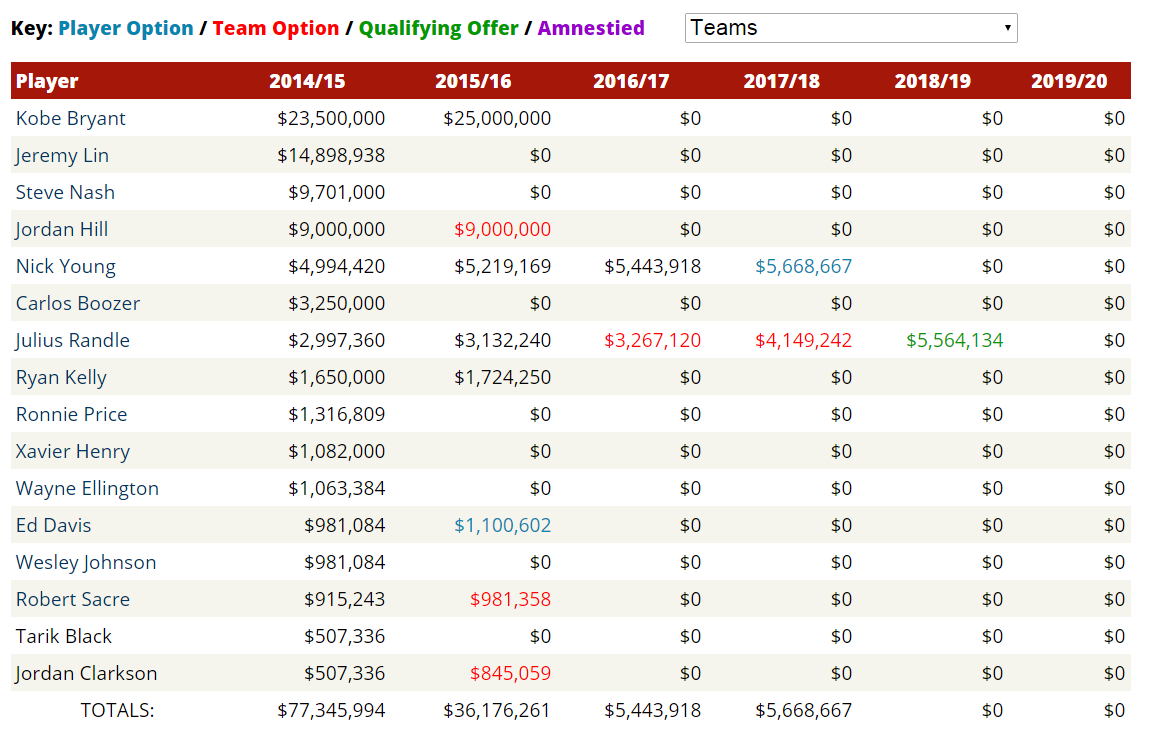Open Ryan Kelly's player link
Viewport: 1152px width, 743px height.
tap(61, 377)
